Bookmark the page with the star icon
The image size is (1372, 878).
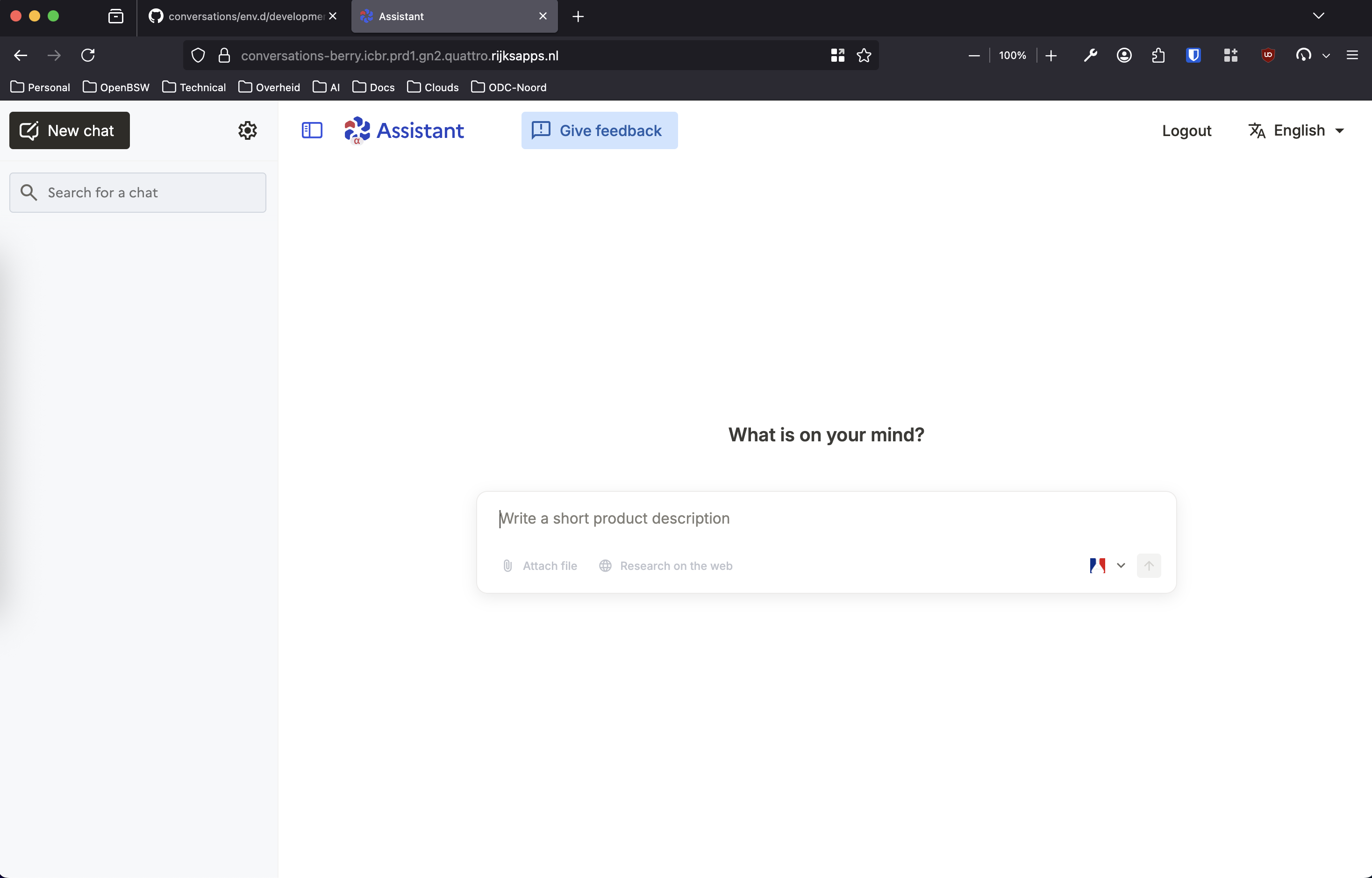[863, 55]
